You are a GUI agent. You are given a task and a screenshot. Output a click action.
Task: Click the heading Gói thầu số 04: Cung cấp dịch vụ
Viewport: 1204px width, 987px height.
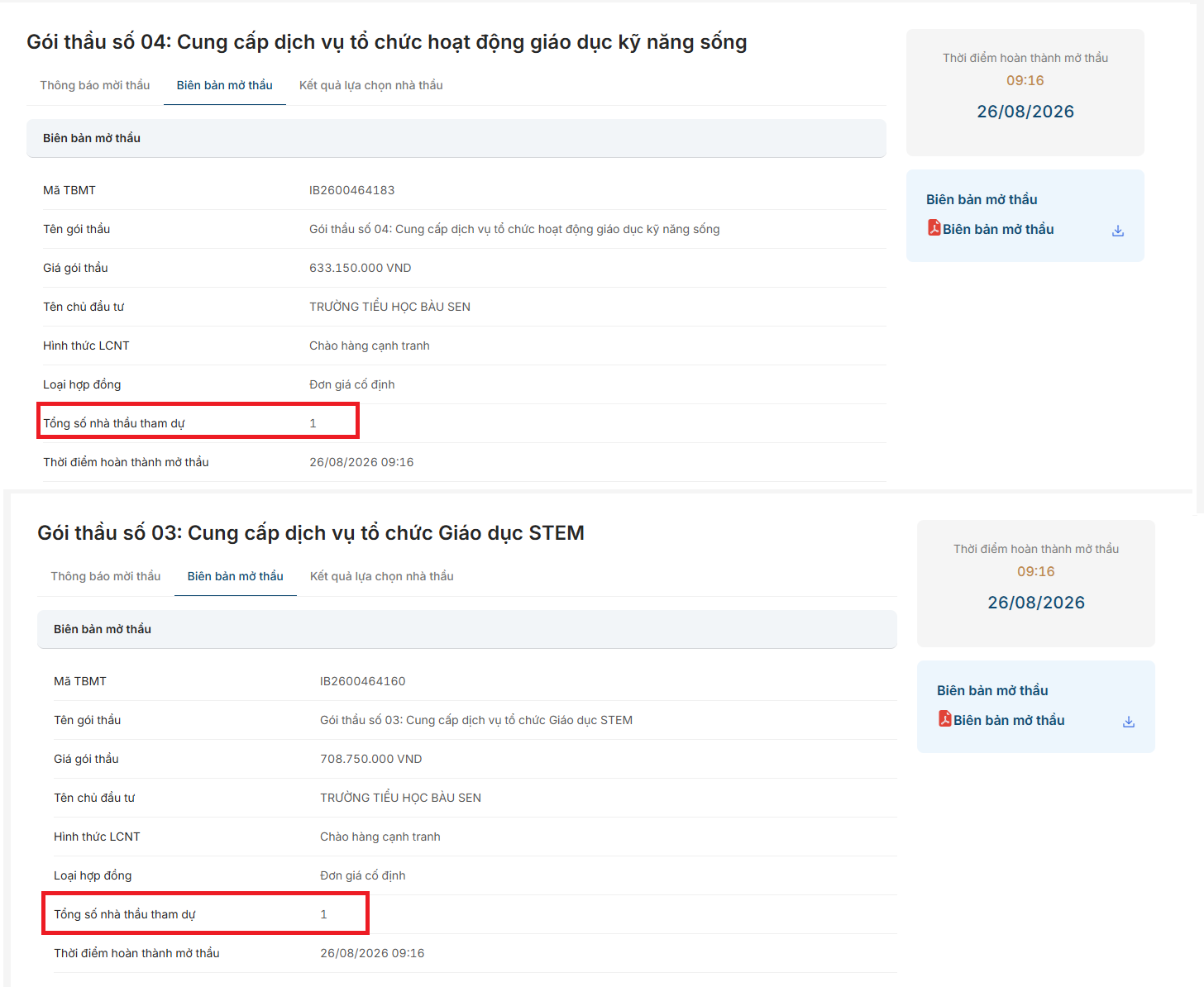(387, 42)
